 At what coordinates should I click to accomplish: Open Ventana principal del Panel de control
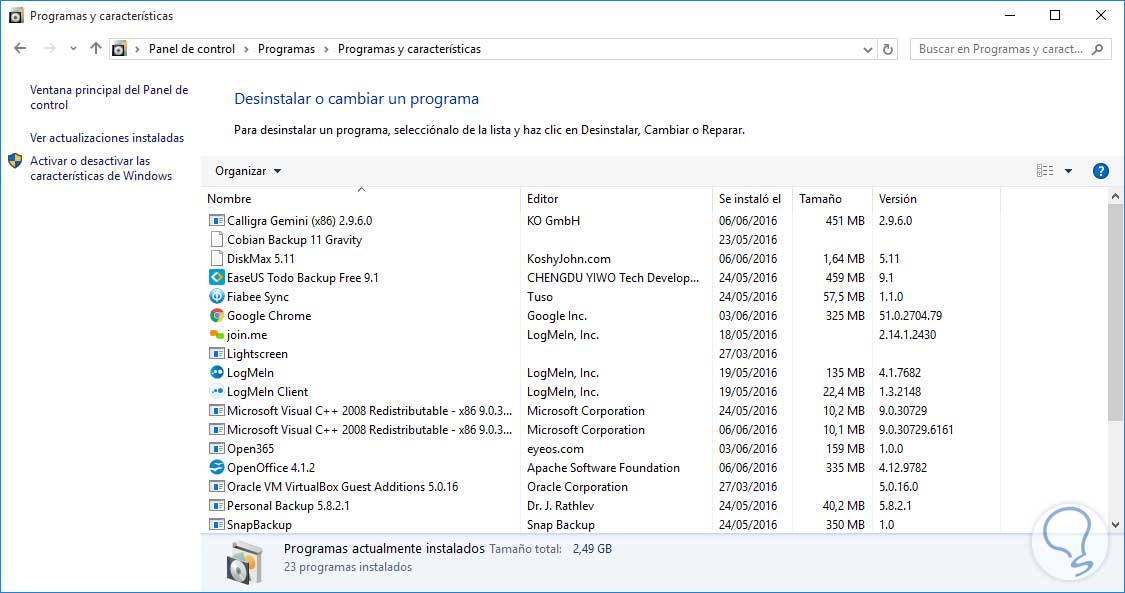point(109,98)
